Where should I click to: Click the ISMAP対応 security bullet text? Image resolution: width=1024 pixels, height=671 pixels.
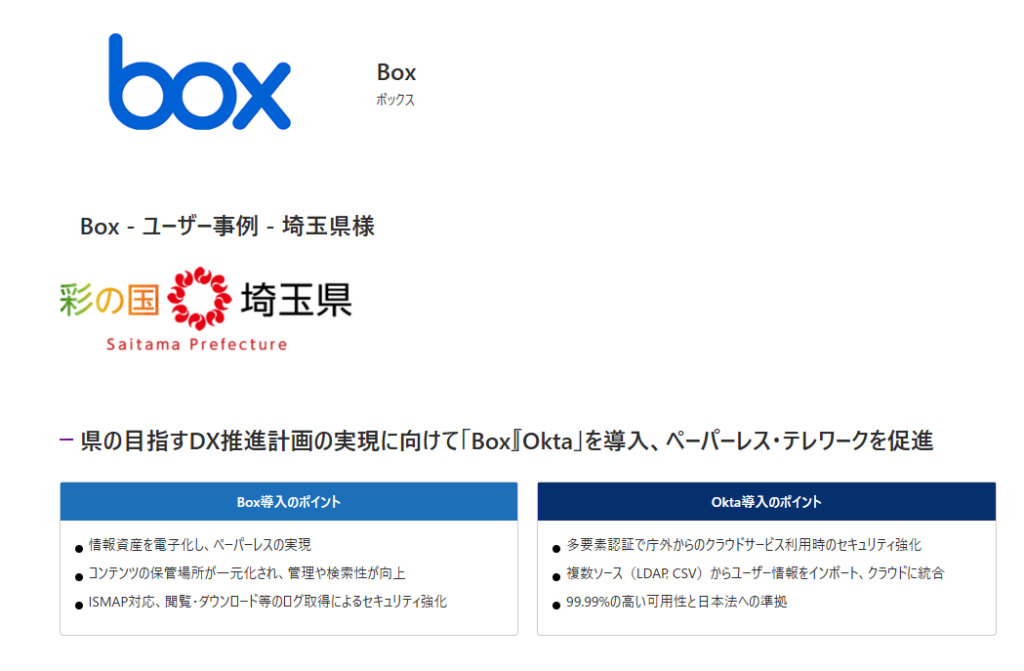pyautogui.click(x=268, y=602)
